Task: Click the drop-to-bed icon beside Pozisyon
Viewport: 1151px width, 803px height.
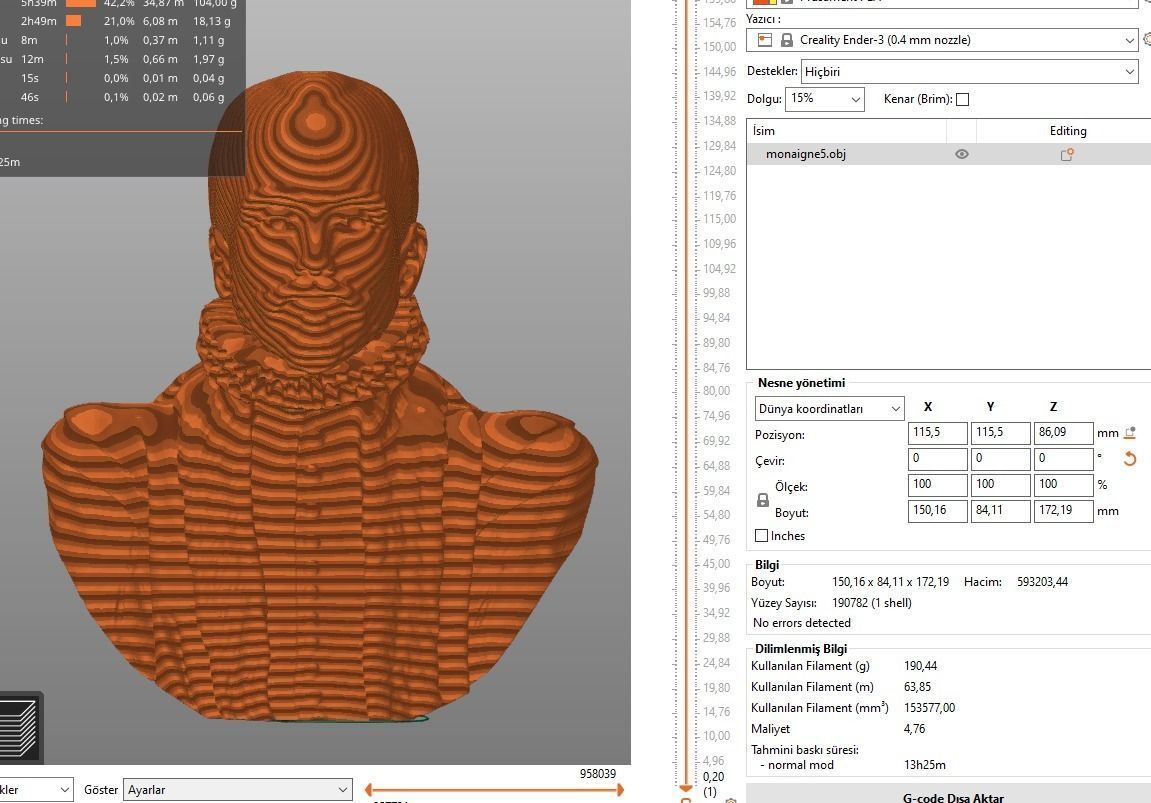Action: pos(1130,433)
